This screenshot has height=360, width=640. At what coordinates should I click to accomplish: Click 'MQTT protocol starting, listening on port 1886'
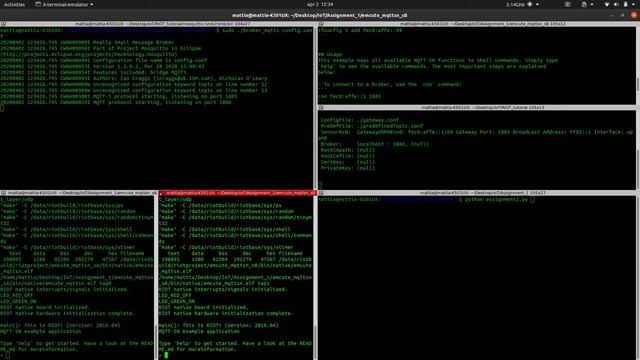click(x=162, y=102)
